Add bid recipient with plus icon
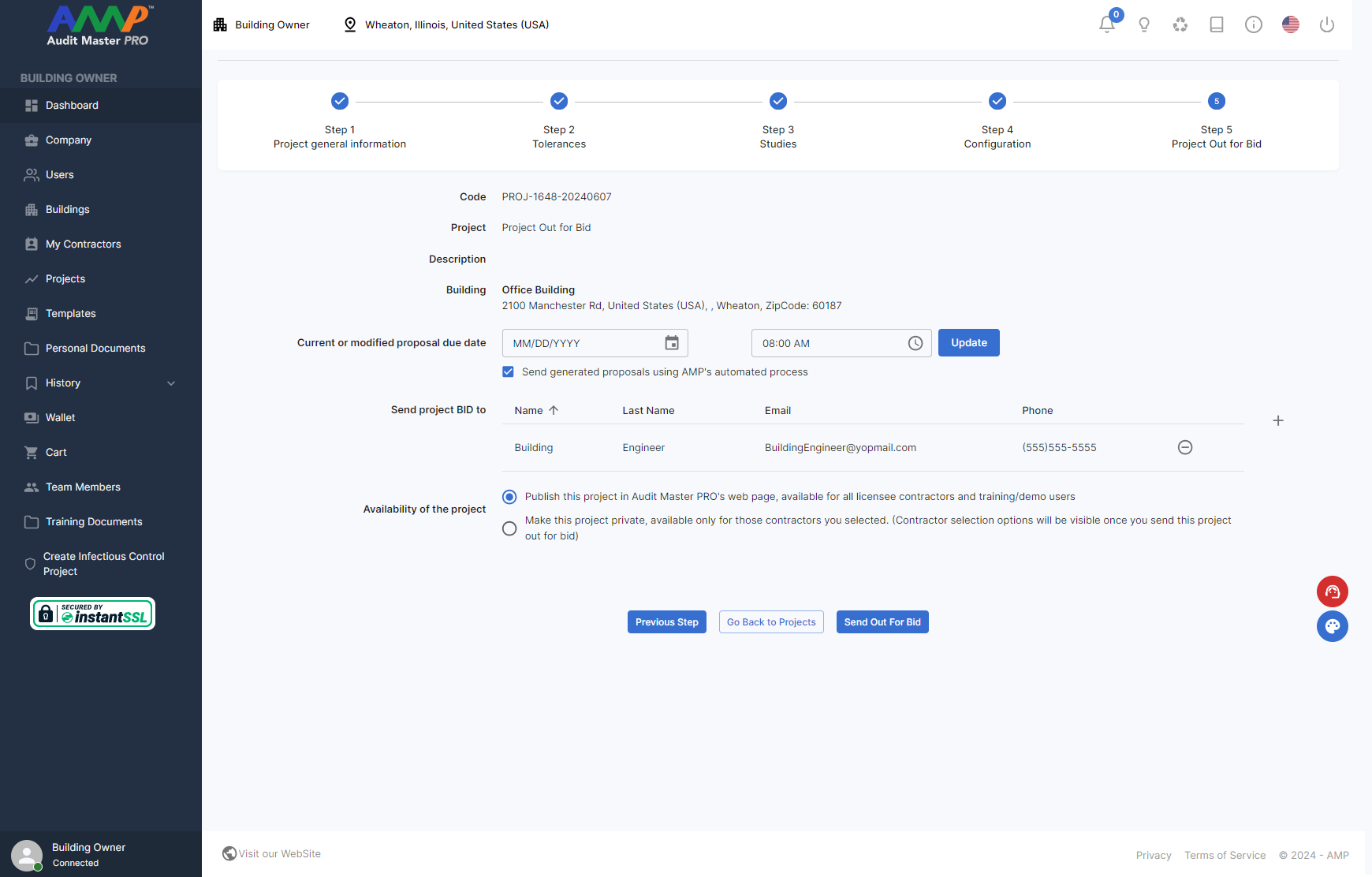This screenshot has width=1372, height=877. coord(1277,420)
